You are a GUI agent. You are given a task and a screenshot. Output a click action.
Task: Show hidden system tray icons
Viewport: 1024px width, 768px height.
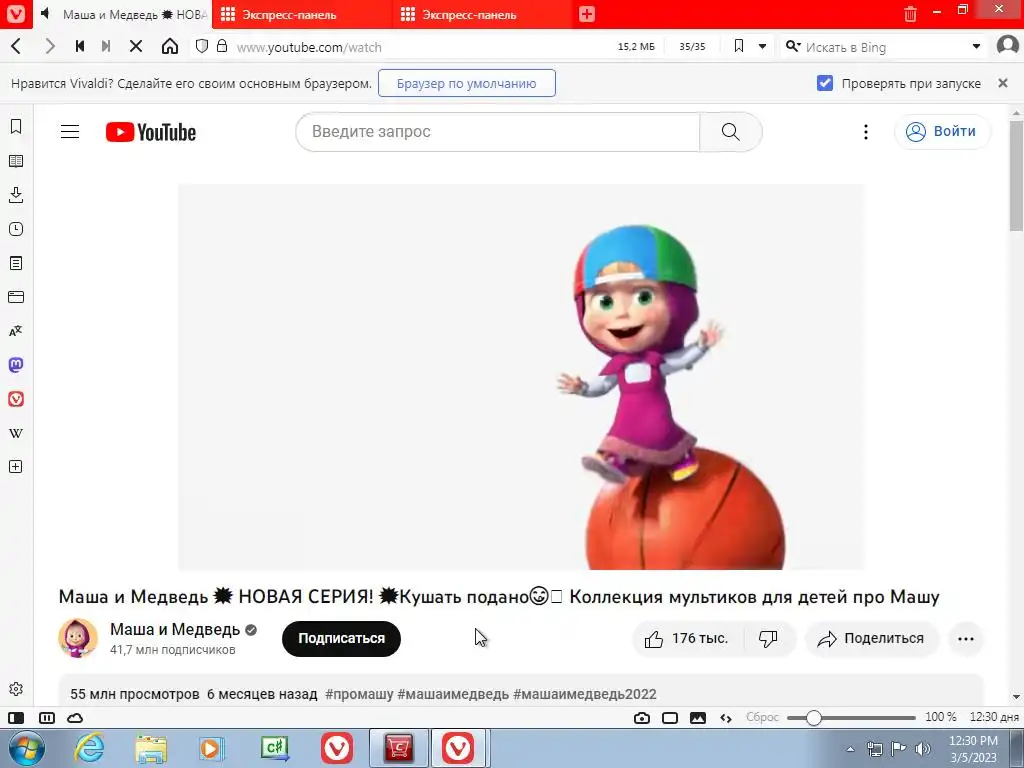pyautogui.click(x=850, y=749)
